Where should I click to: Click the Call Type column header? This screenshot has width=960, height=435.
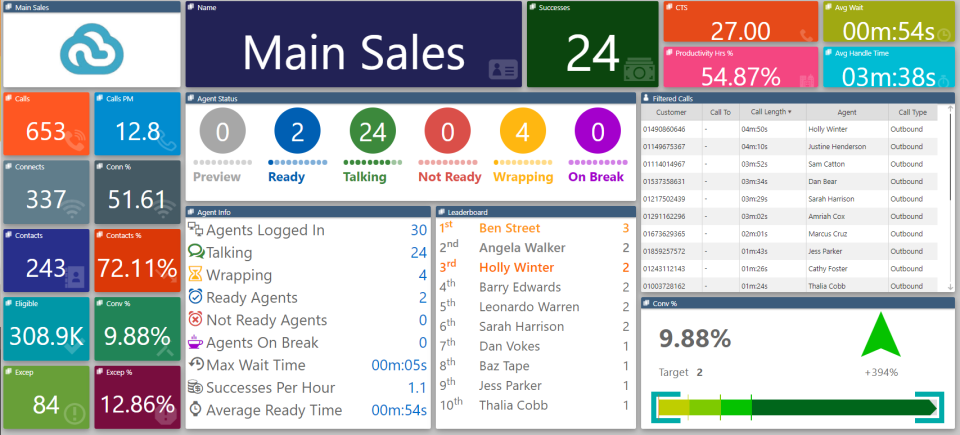[912, 112]
